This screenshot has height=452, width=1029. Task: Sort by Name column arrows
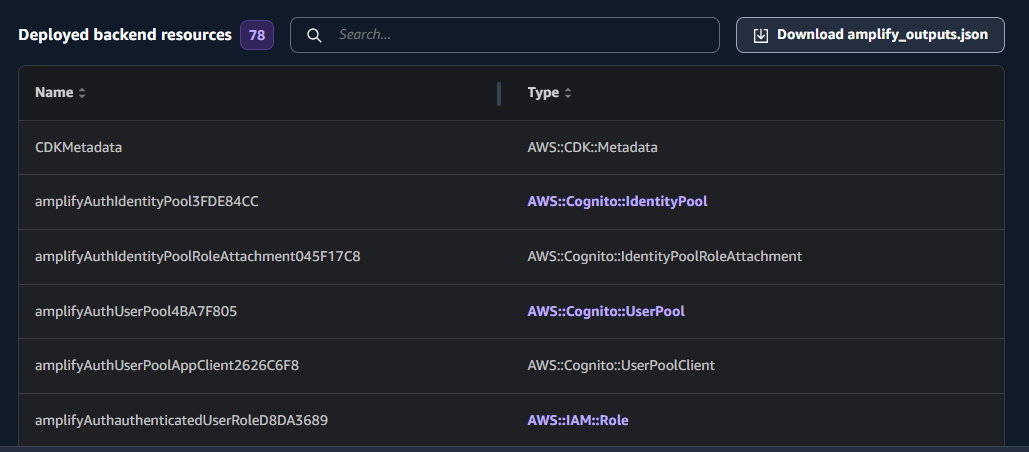(82, 93)
